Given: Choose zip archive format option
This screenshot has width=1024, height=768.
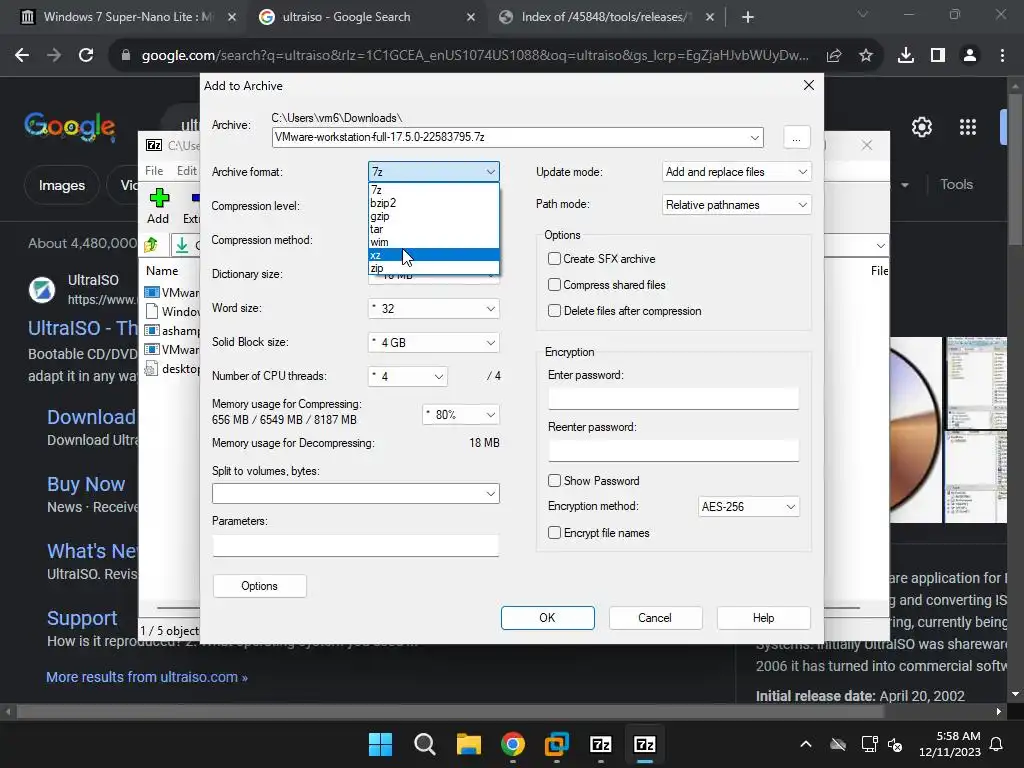Looking at the screenshot, I should pyautogui.click(x=434, y=268).
